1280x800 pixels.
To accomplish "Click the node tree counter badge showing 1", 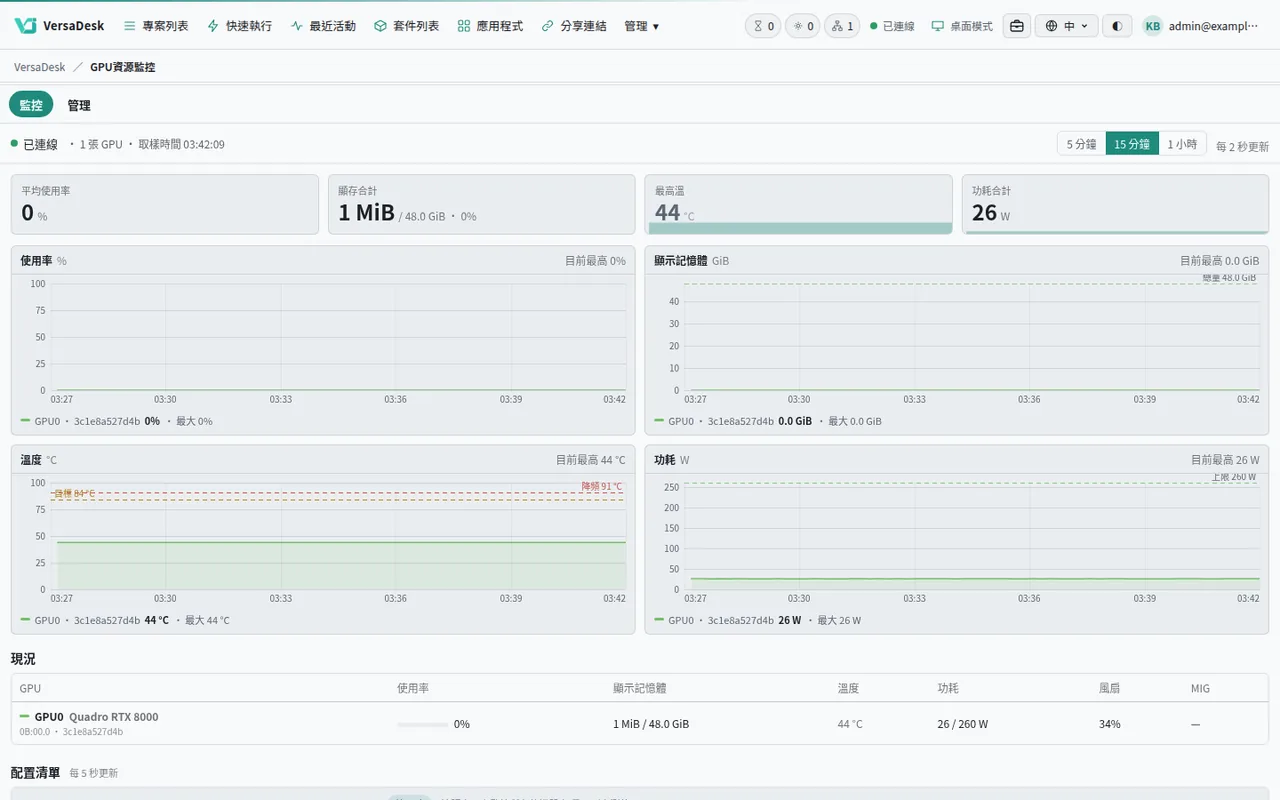I will pos(843,26).
